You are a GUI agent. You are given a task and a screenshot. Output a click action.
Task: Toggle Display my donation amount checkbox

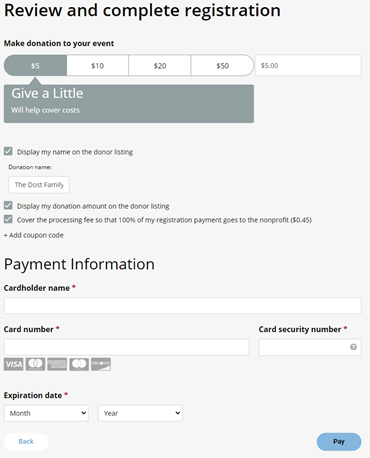pyautogui.click(x=8, y=205)
